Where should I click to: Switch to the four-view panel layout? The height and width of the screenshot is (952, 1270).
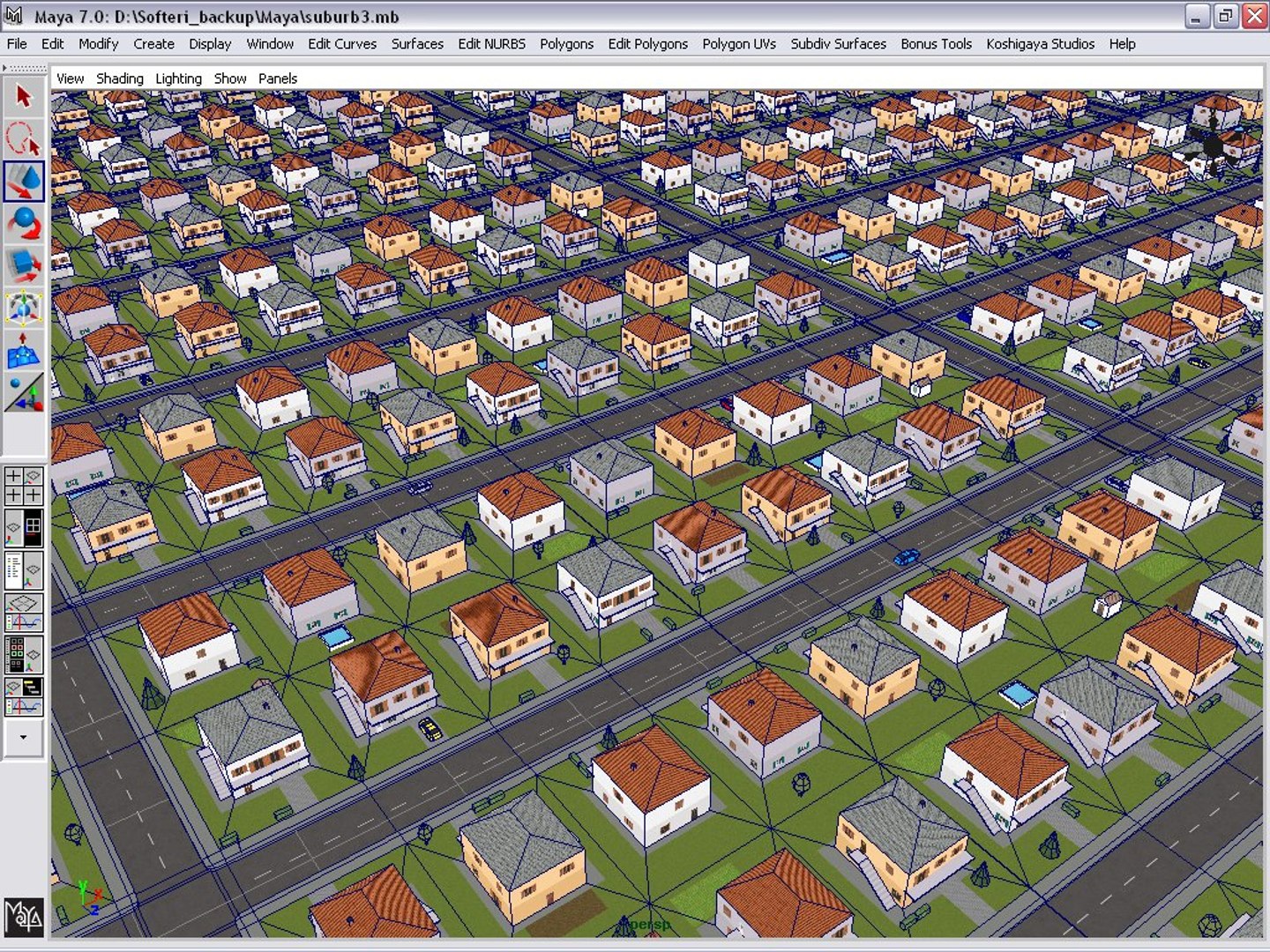tap(24, 487)
